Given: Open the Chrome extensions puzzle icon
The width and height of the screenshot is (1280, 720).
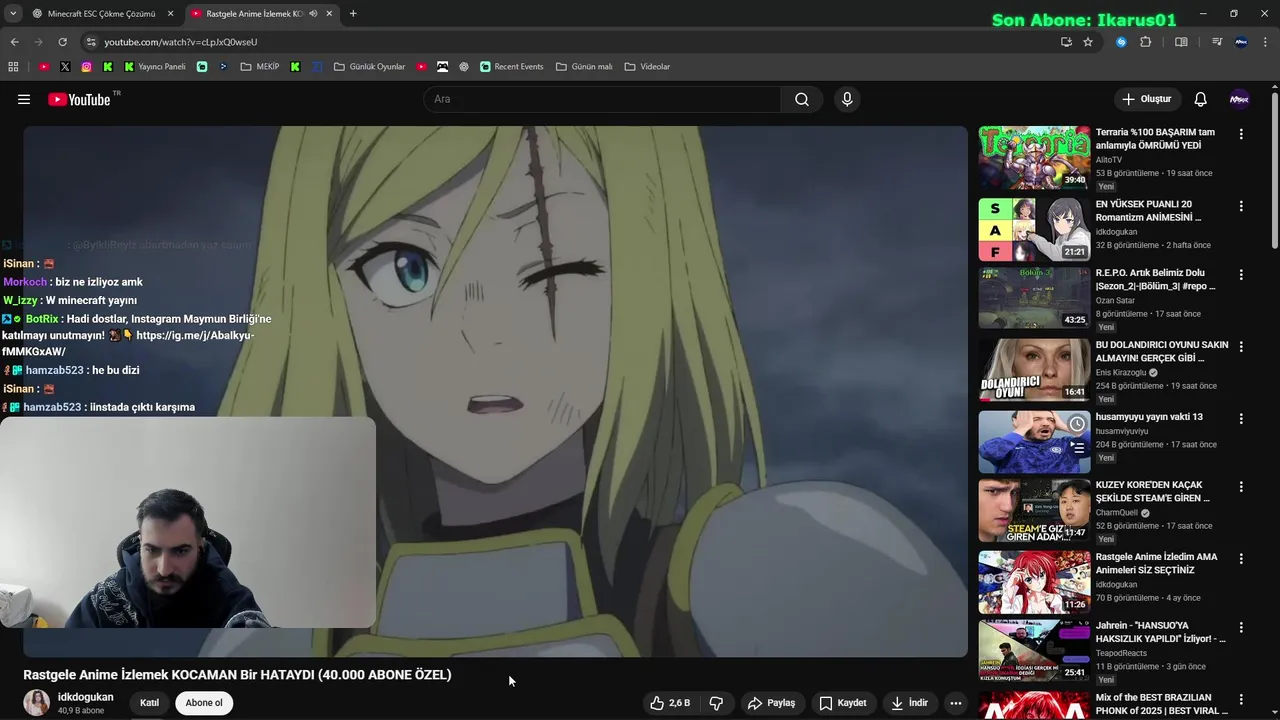Looking at the screenshot, I should [x=1146, y=42].
